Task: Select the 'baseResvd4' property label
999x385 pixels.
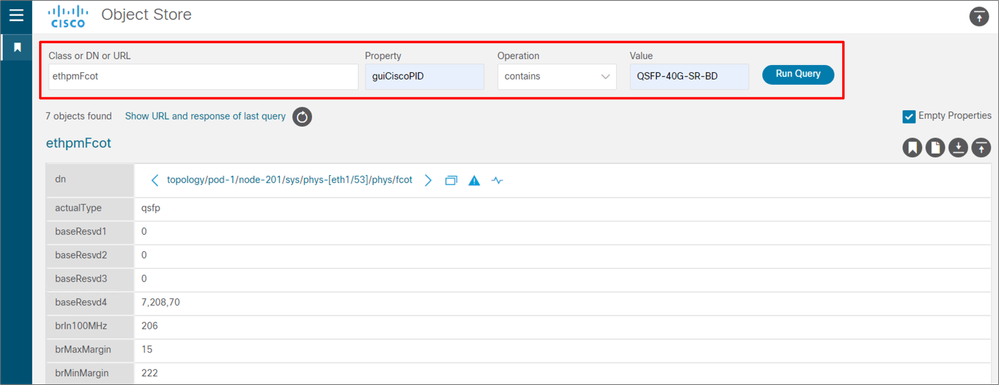Action: pos(81,302)
